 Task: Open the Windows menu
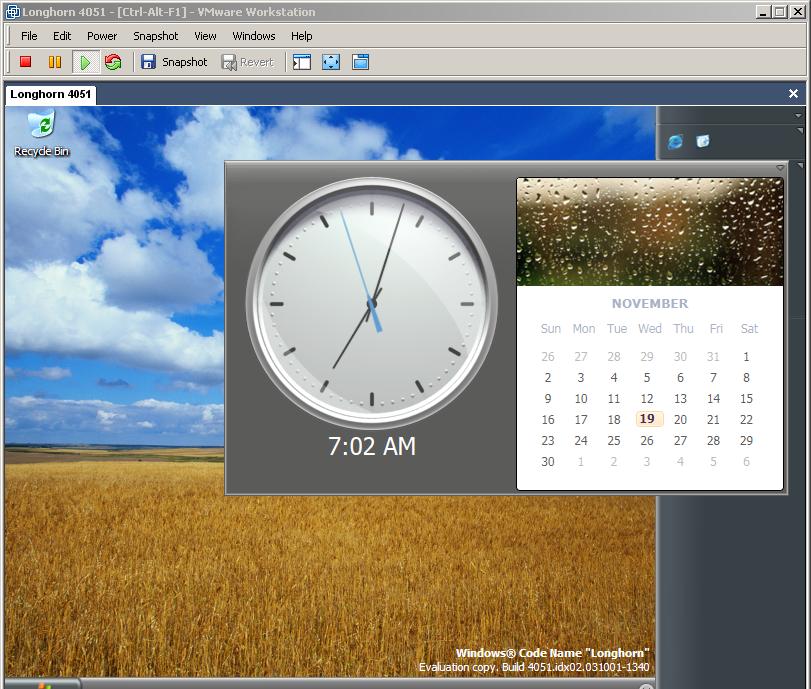click(254, 36)
